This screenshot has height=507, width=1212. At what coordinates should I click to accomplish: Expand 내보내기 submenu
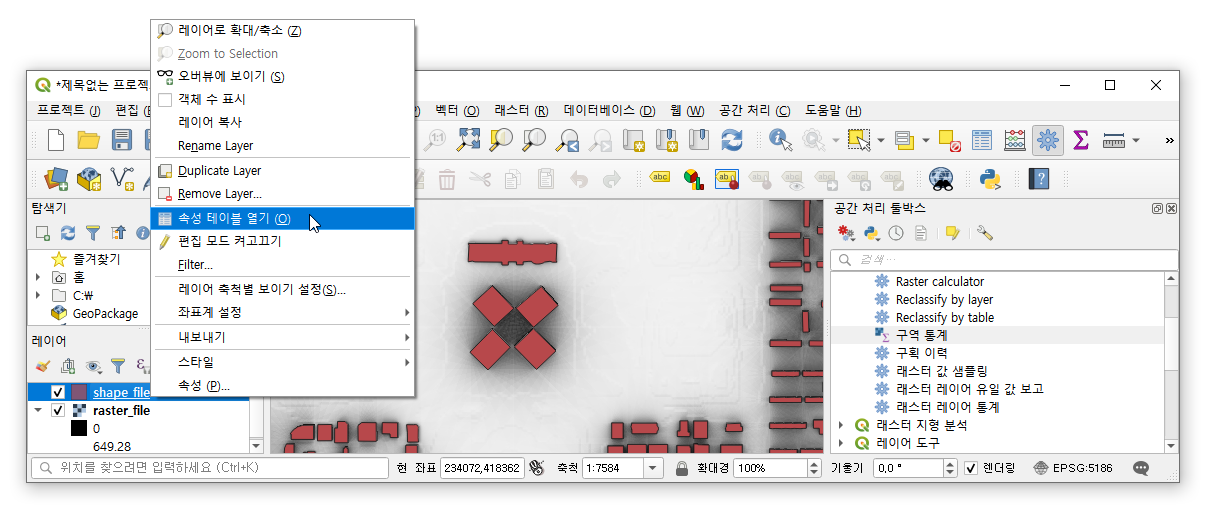(x=282, y=338)
